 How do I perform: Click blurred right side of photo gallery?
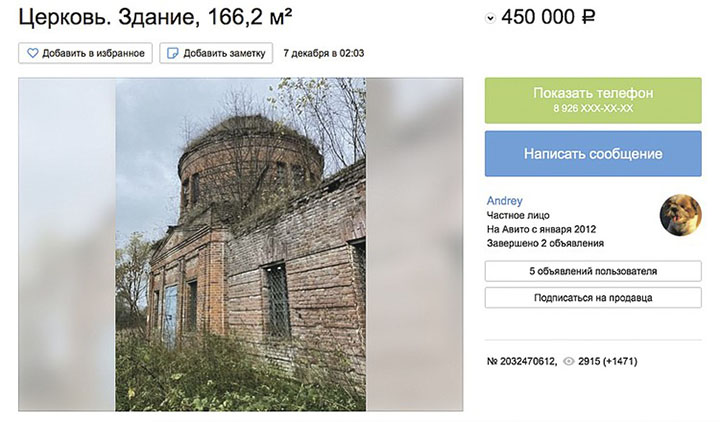pos(414,244)
